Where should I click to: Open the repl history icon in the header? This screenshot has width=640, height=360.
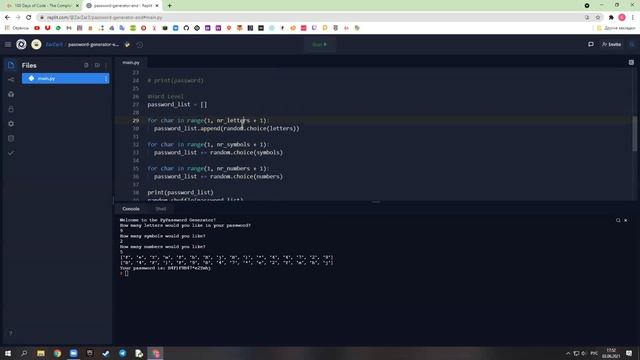(140, 44)
